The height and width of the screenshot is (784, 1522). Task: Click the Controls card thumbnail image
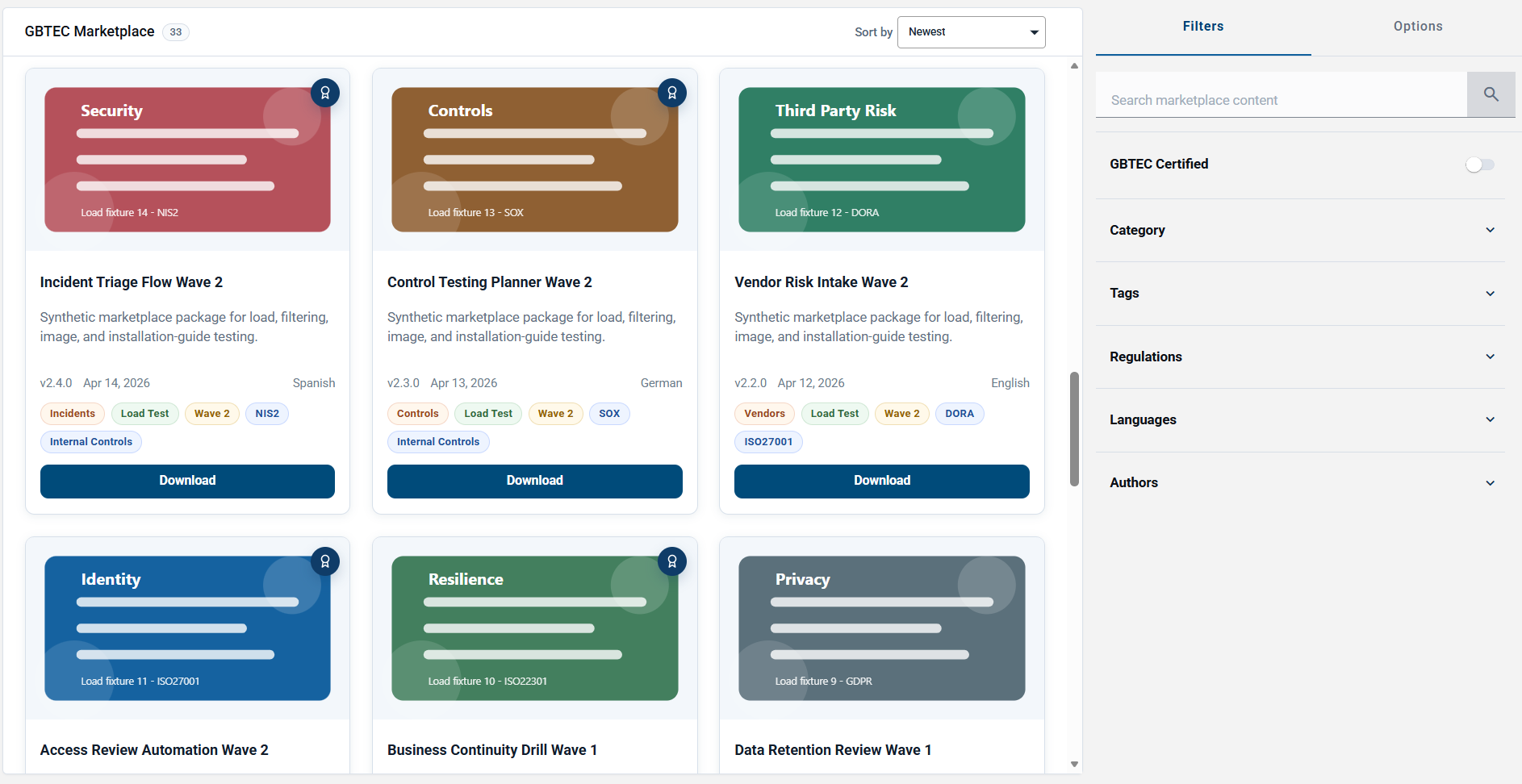coord(534,160)
